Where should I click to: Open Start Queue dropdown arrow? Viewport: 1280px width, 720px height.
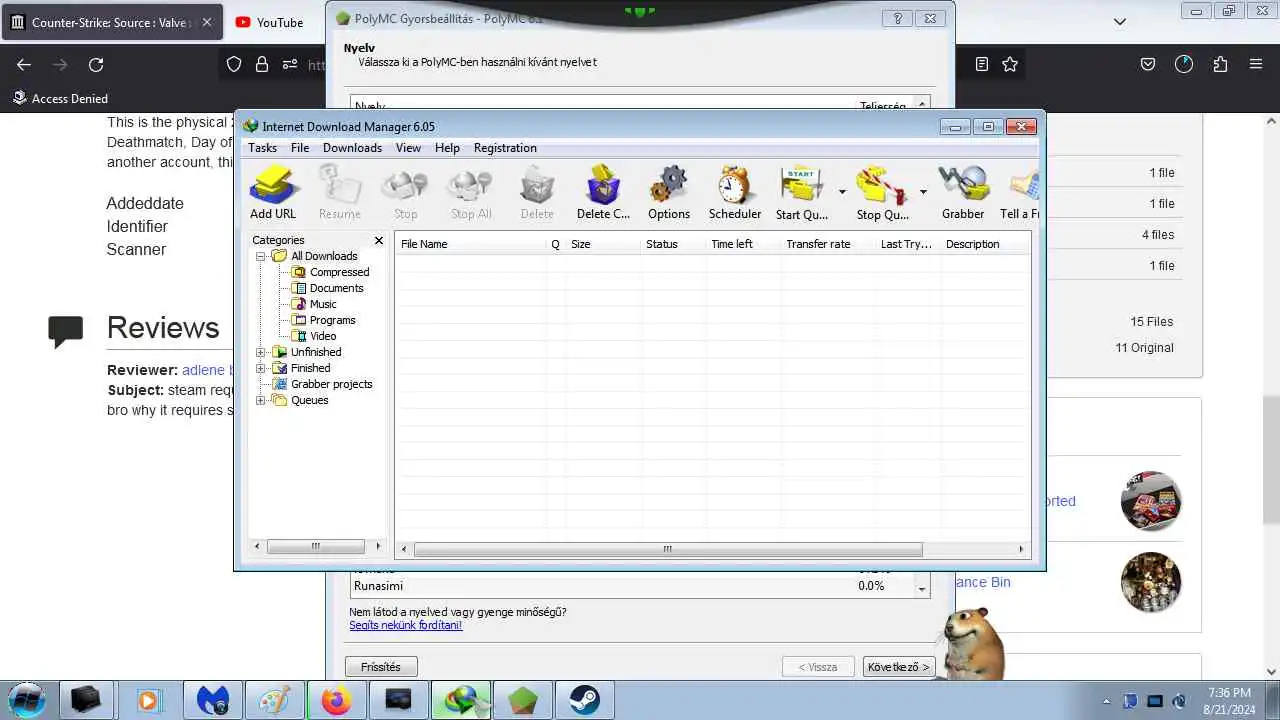click(842, 192)
